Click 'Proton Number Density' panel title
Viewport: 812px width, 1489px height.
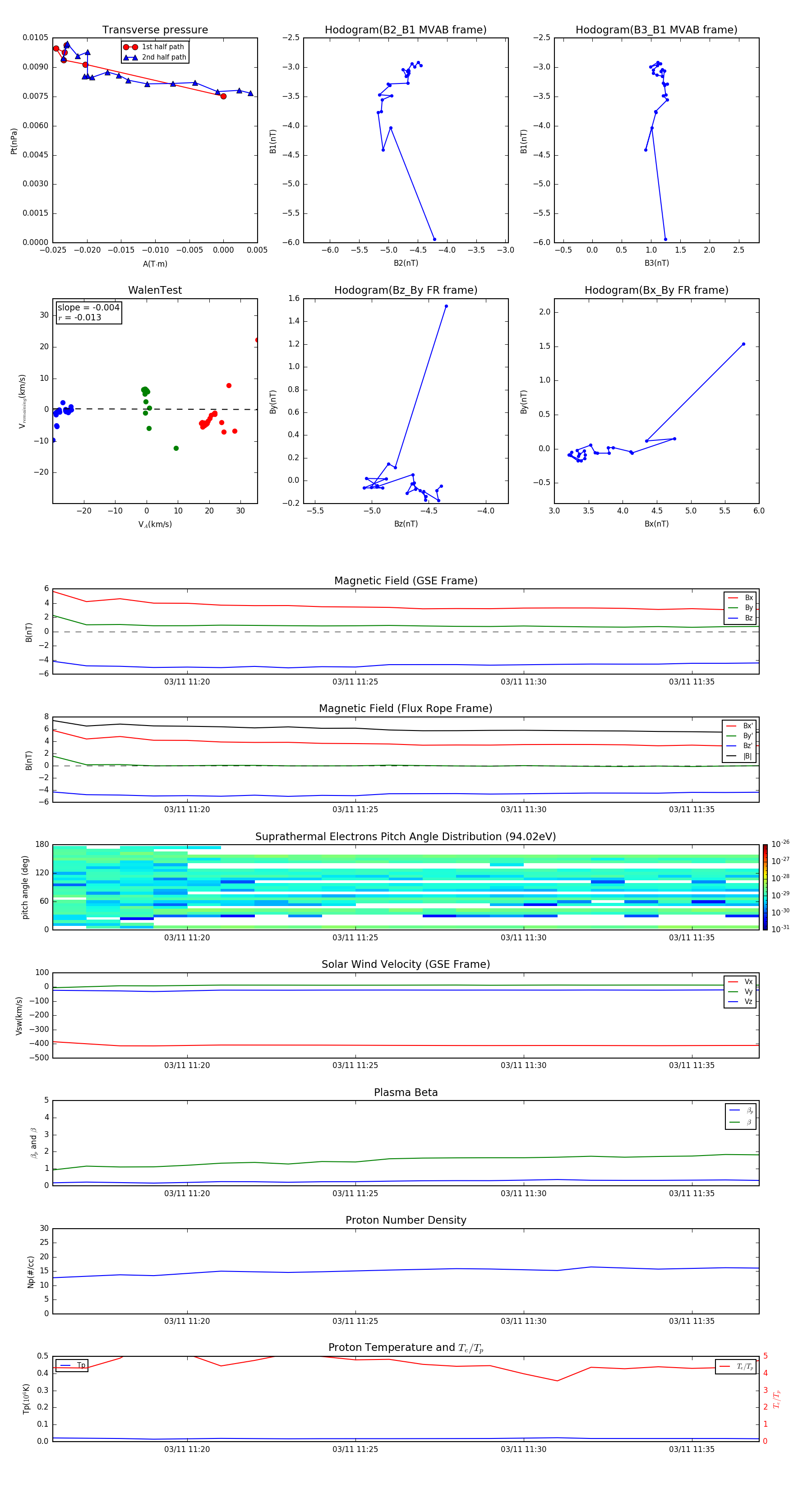(x=406, y=1220)
